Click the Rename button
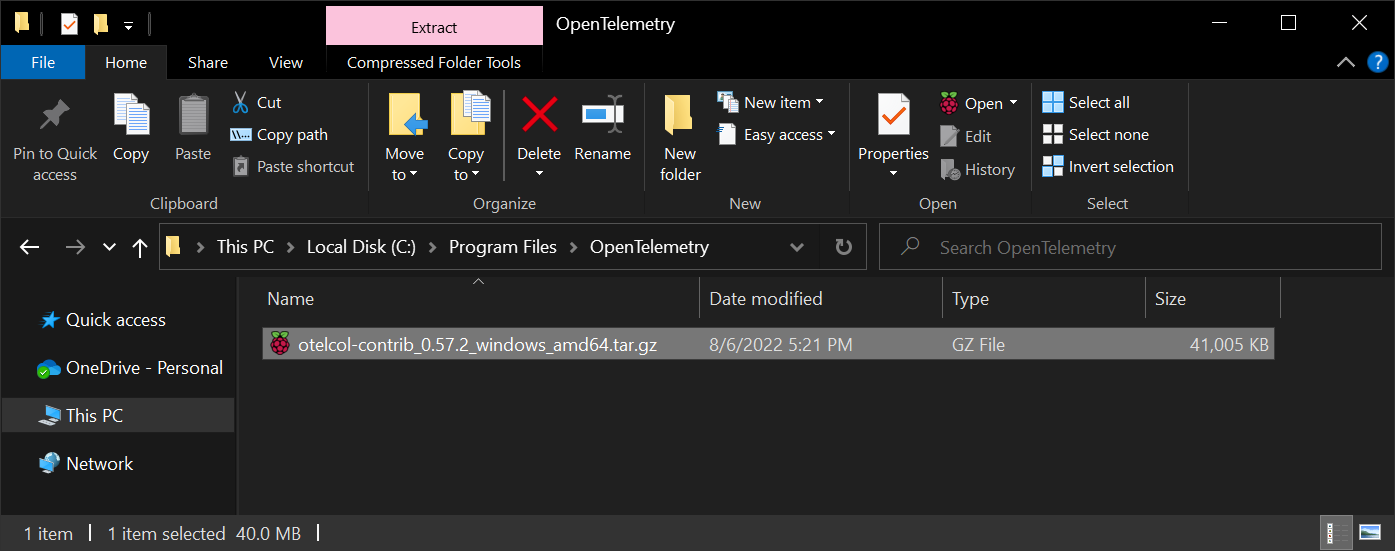This screenshot has width=1395, height=551. (x=602, y=128)
